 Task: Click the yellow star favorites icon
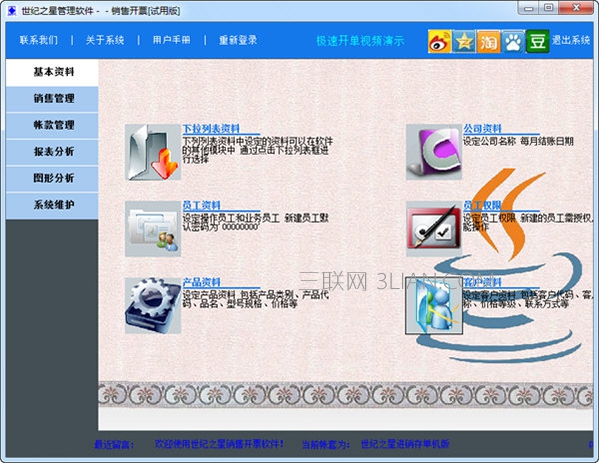(x=464, y=41)
